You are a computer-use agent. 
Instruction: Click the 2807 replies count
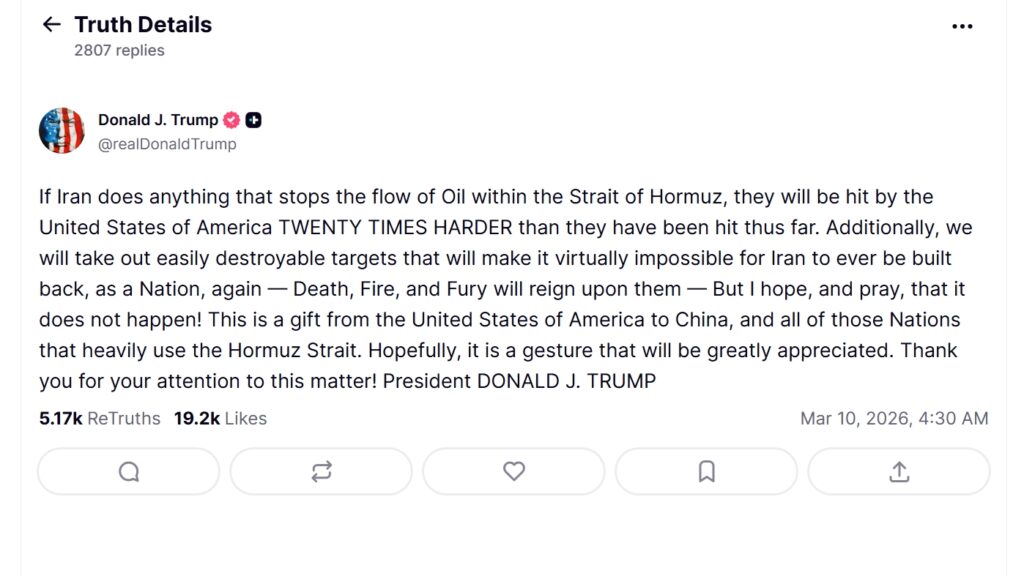click(119, 50)
